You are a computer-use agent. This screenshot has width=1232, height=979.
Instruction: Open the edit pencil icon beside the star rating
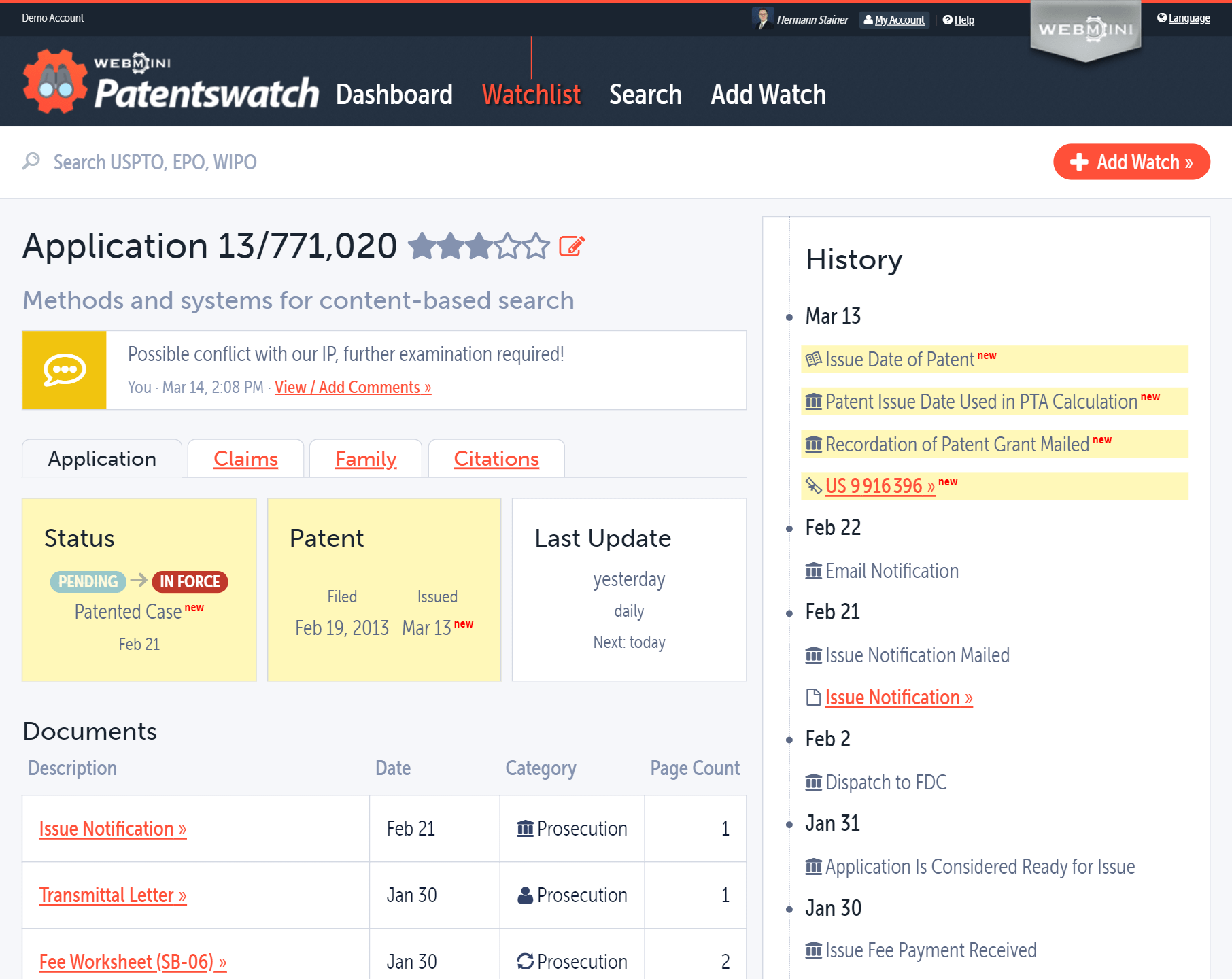coord(571,247)
